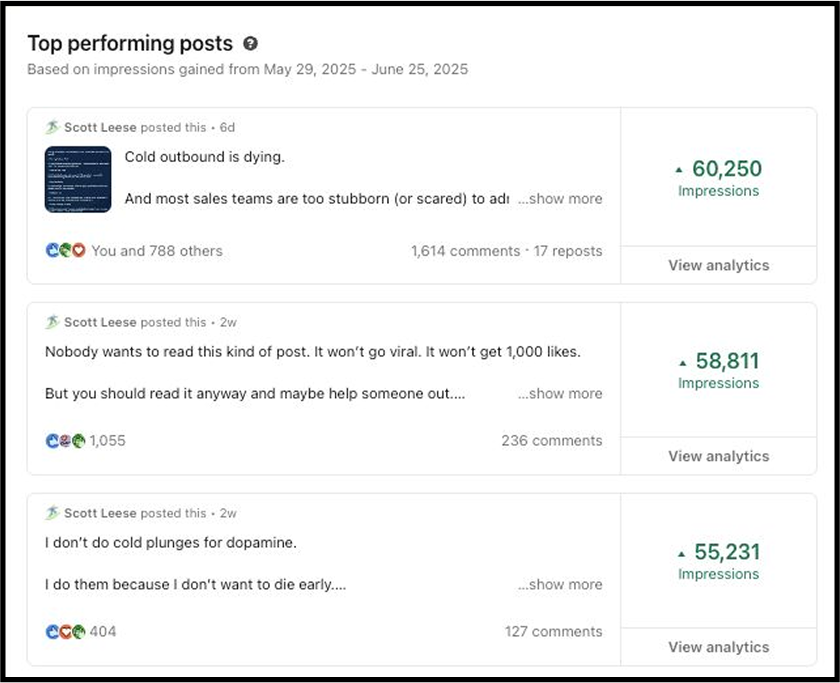Open the 236 comments link
Screen dimensions: 840x683
pyautogui.click(x=552, y=440)
